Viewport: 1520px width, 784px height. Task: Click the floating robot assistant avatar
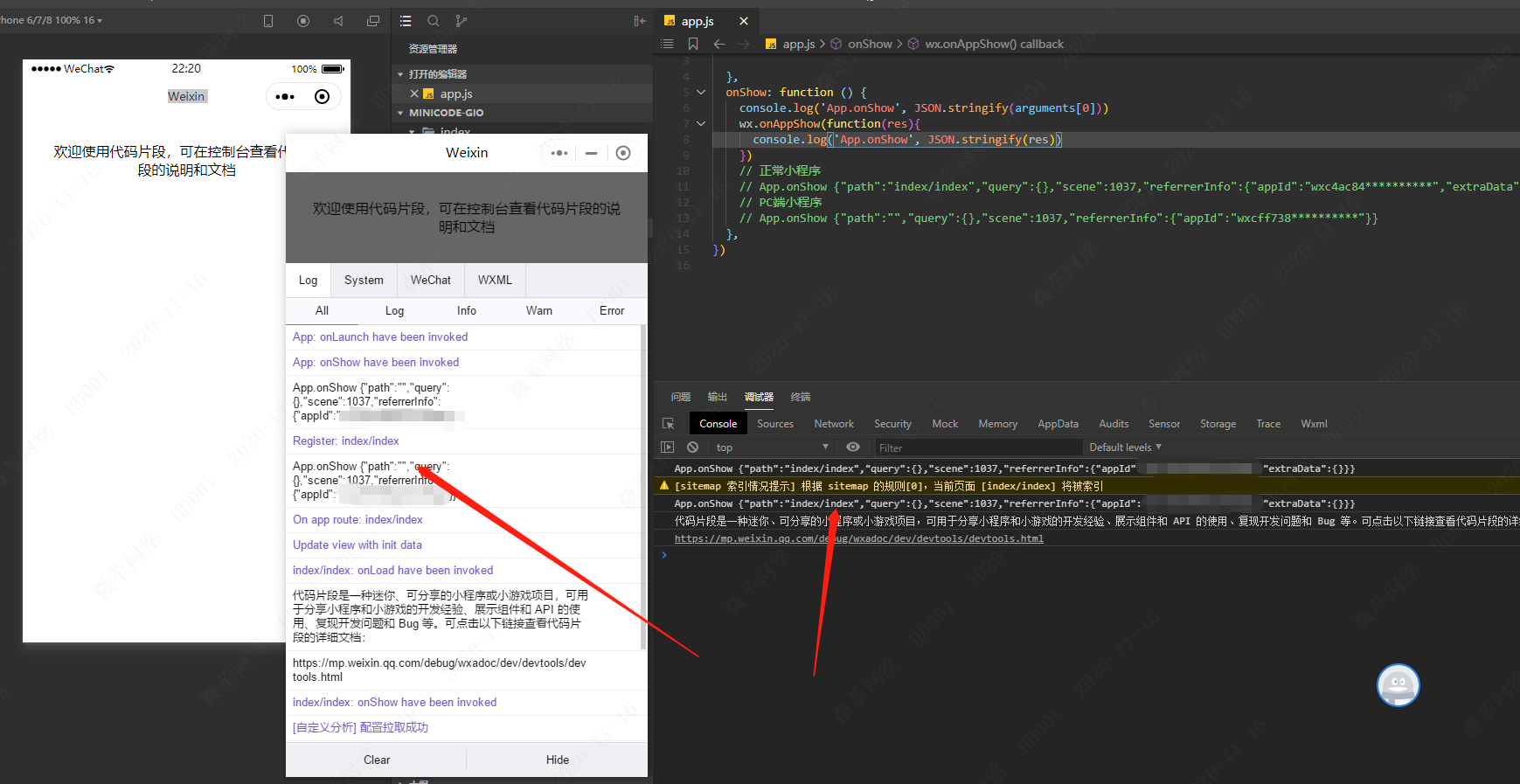(x=1399, y=685)
